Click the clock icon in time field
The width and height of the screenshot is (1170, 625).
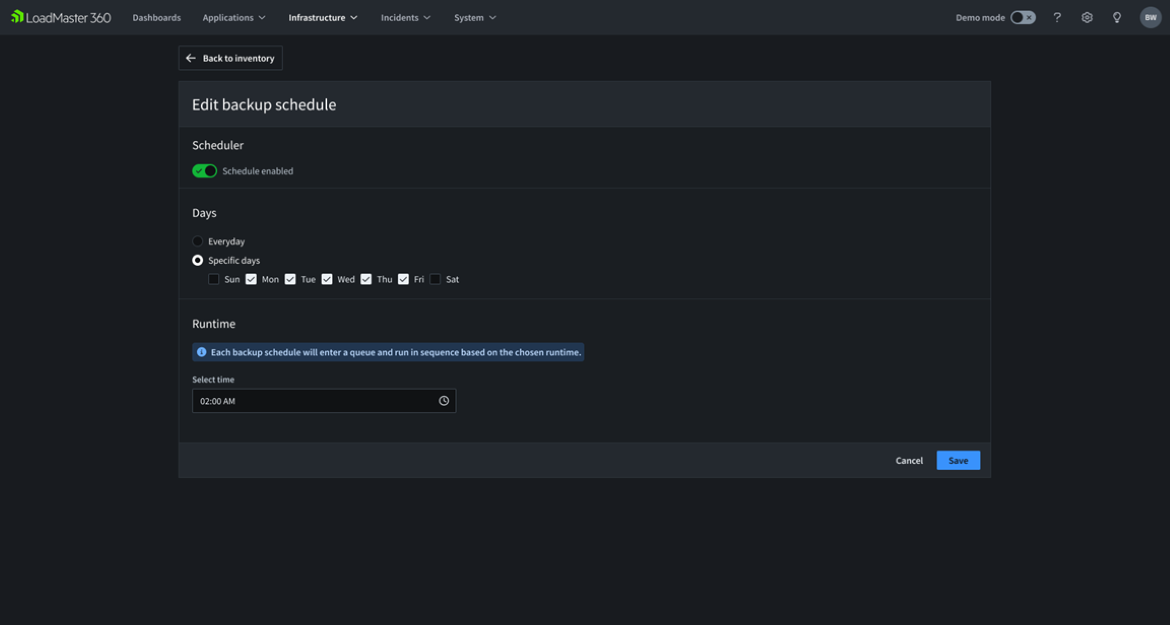coord(444,401)
